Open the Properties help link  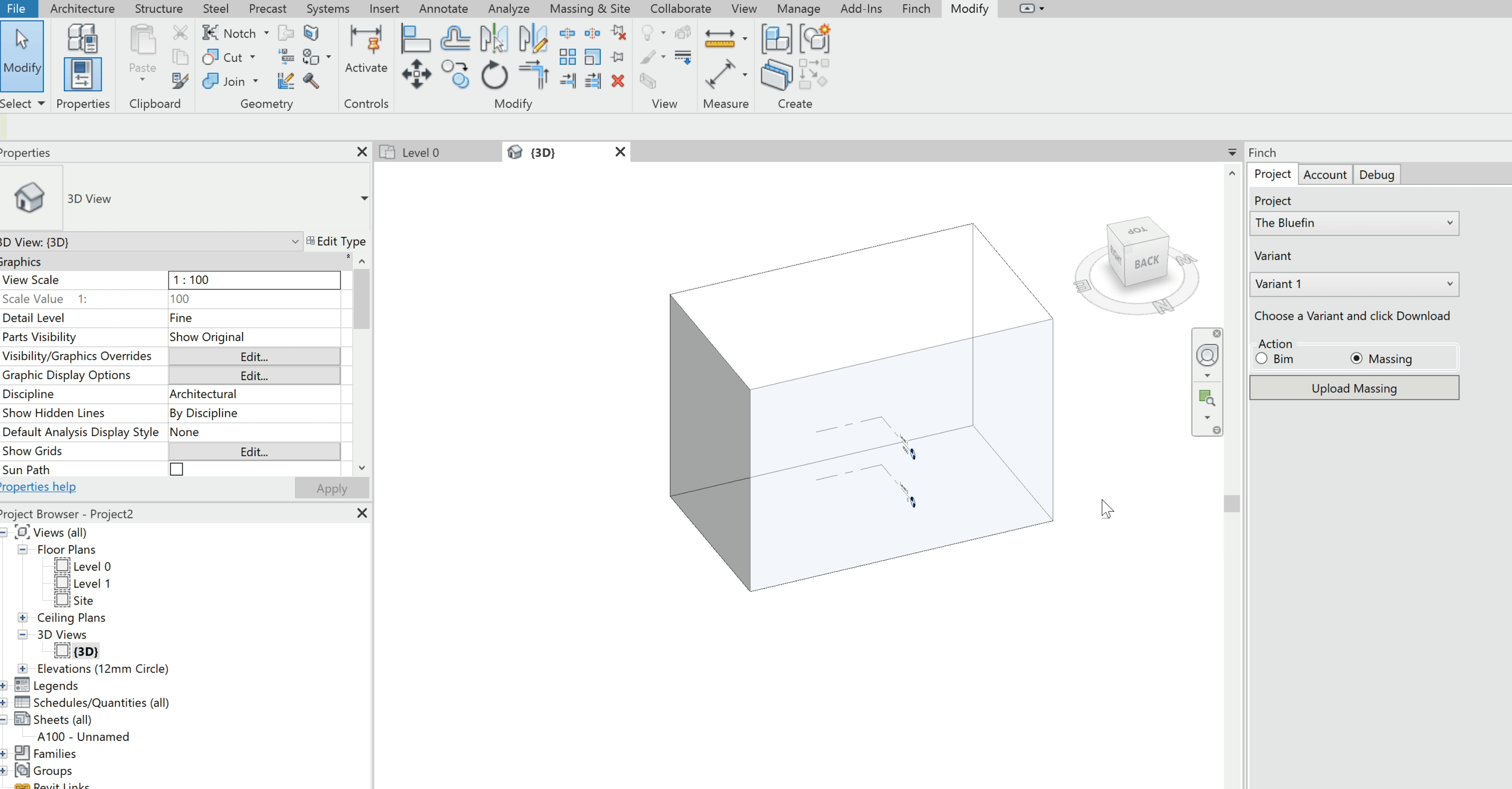pos(38,487)
